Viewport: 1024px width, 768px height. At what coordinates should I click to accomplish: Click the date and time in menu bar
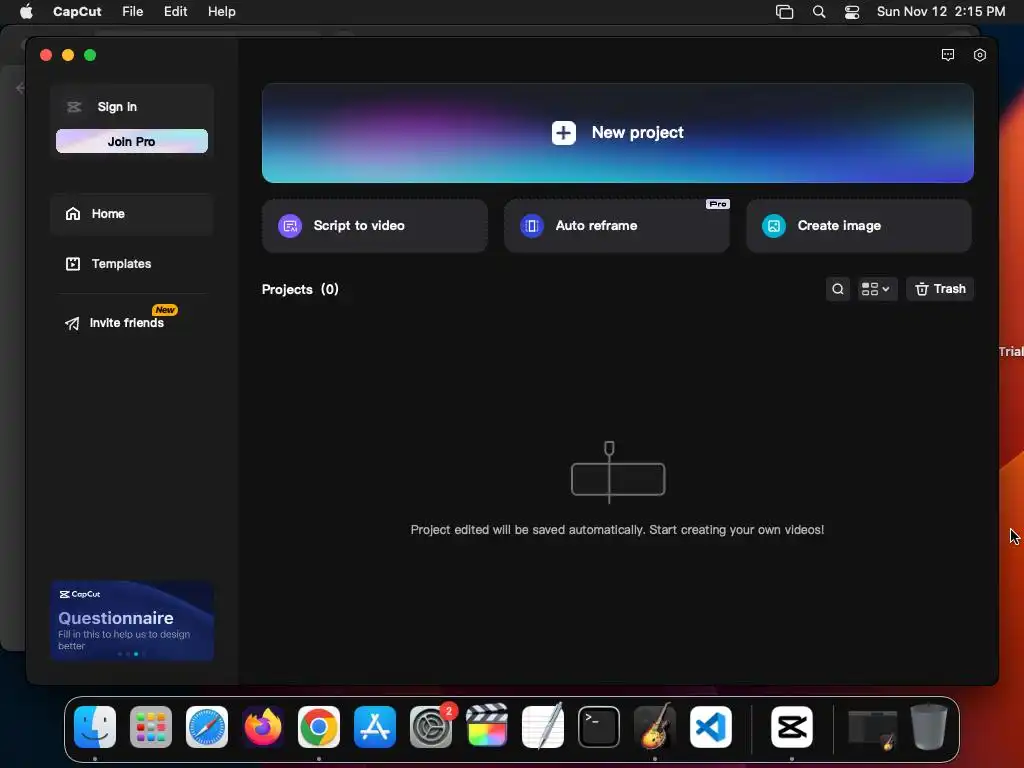pyautogui.click(x=940, y=12)
